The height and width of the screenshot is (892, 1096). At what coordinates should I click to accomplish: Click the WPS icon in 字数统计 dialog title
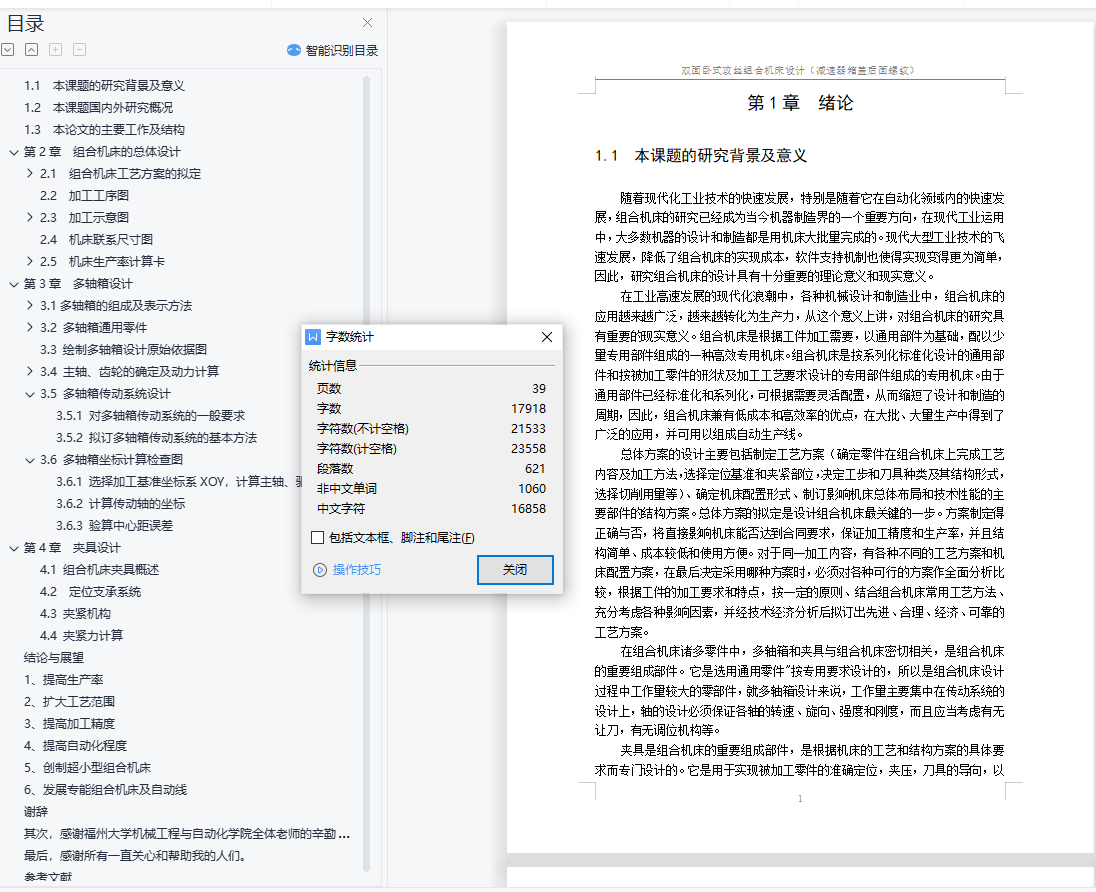(x=313, y=337)
